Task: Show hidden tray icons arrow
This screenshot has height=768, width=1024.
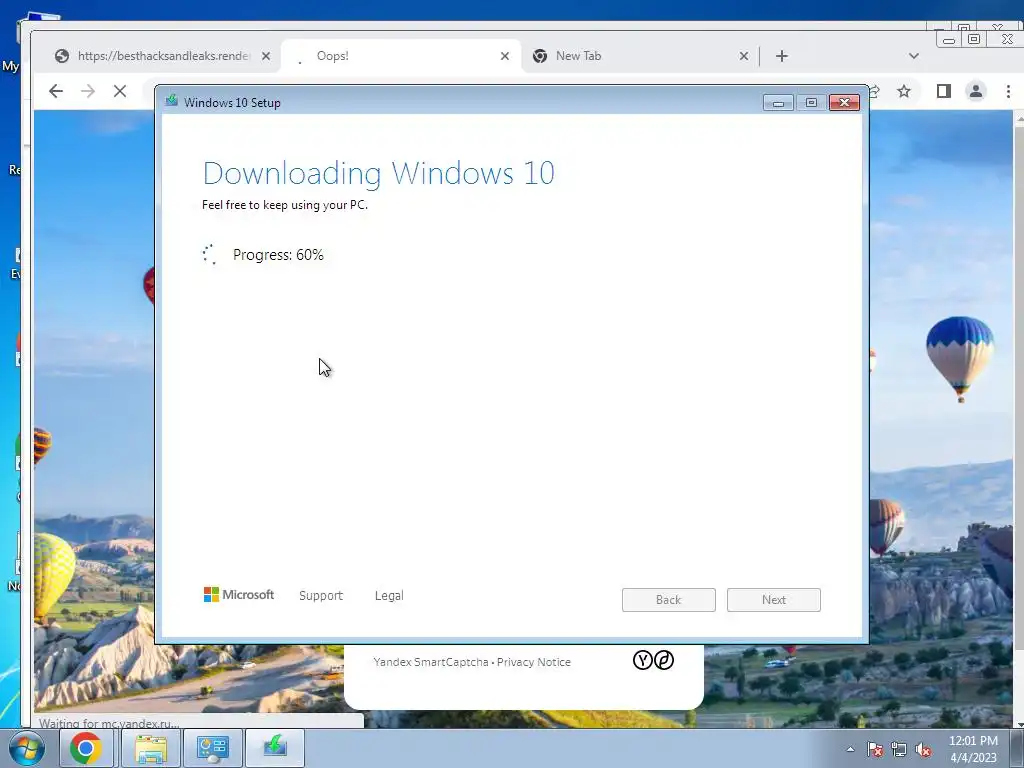Action: [x=850, y=749]
